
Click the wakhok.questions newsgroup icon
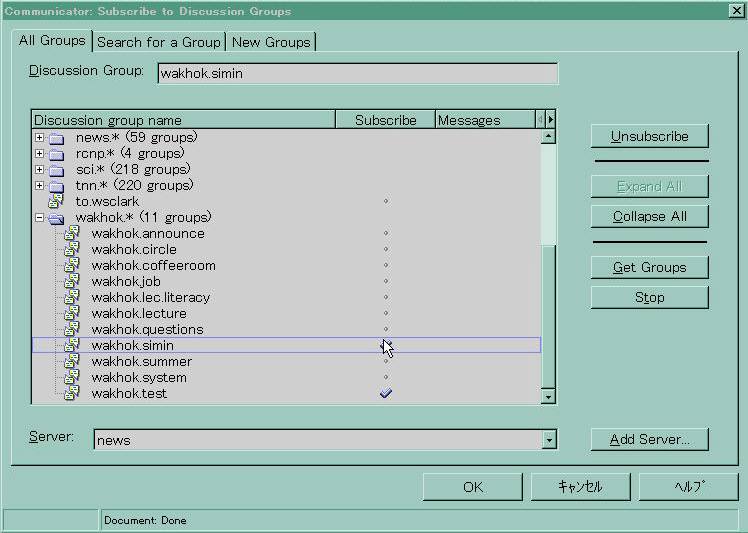click(71, 330)
